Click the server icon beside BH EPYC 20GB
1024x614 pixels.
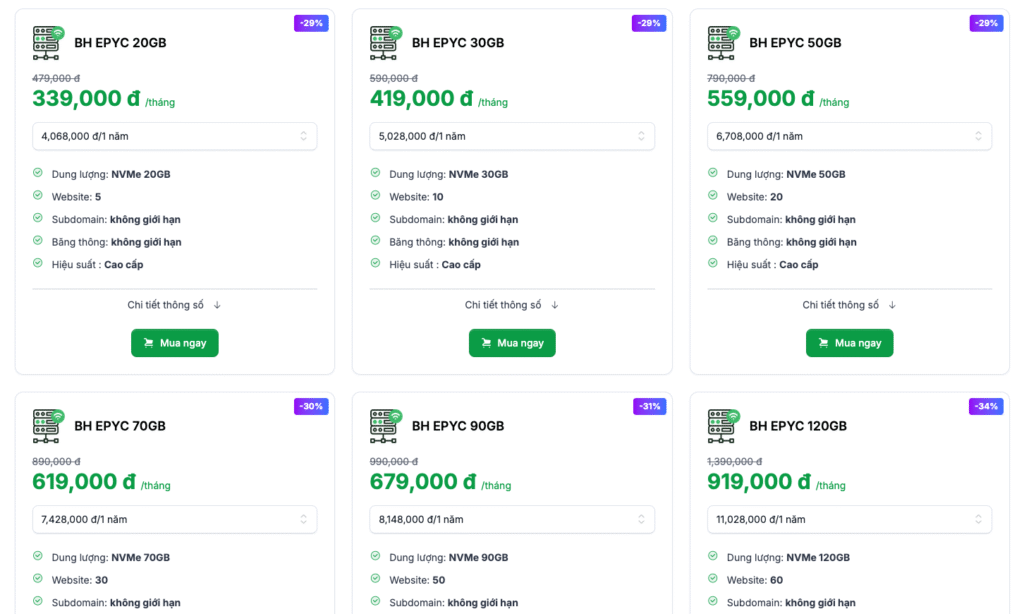pos(47,42)
